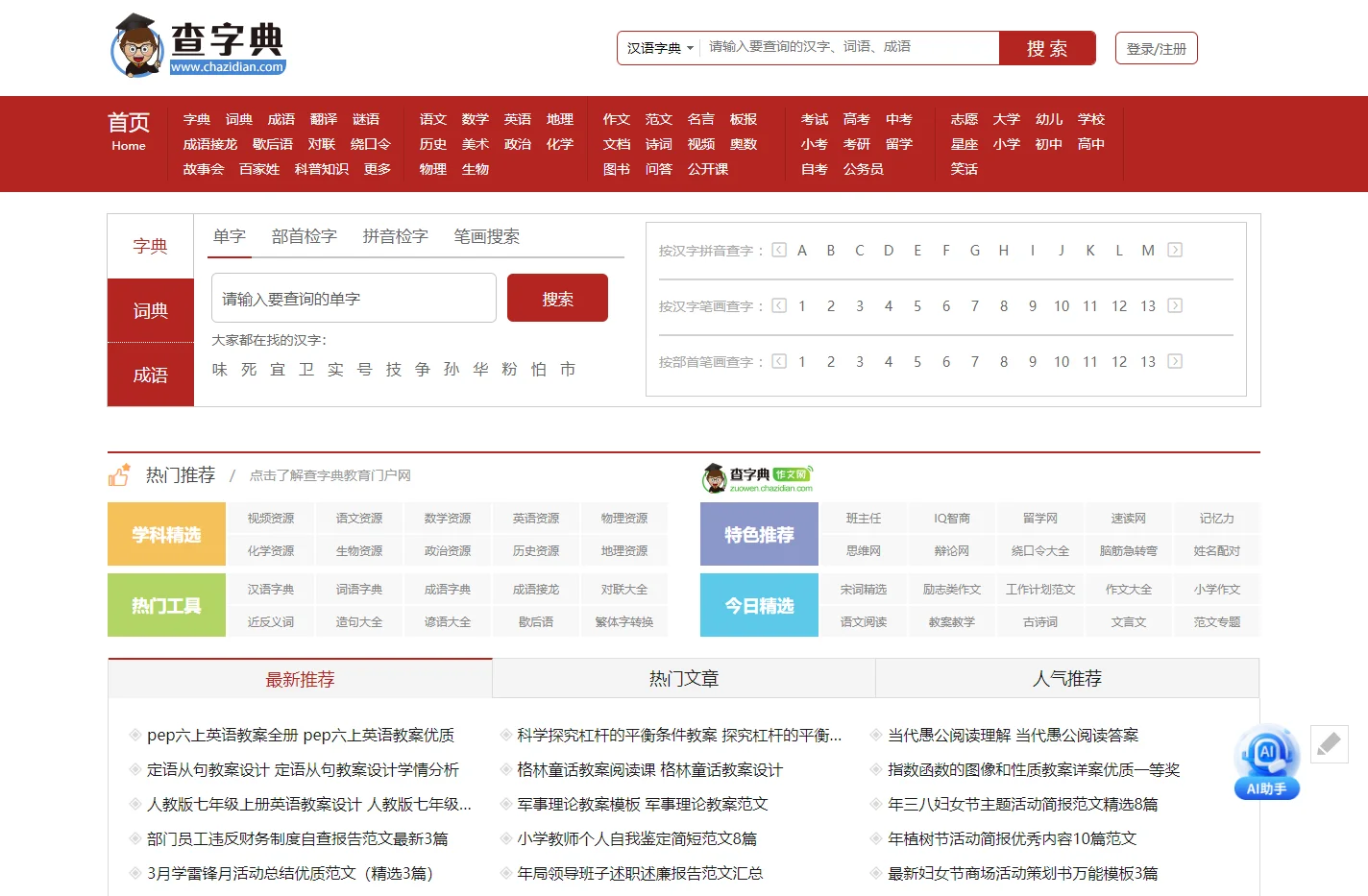Select the 热门文章 articles tab
1368x896 pixels.
pos(684,679)
